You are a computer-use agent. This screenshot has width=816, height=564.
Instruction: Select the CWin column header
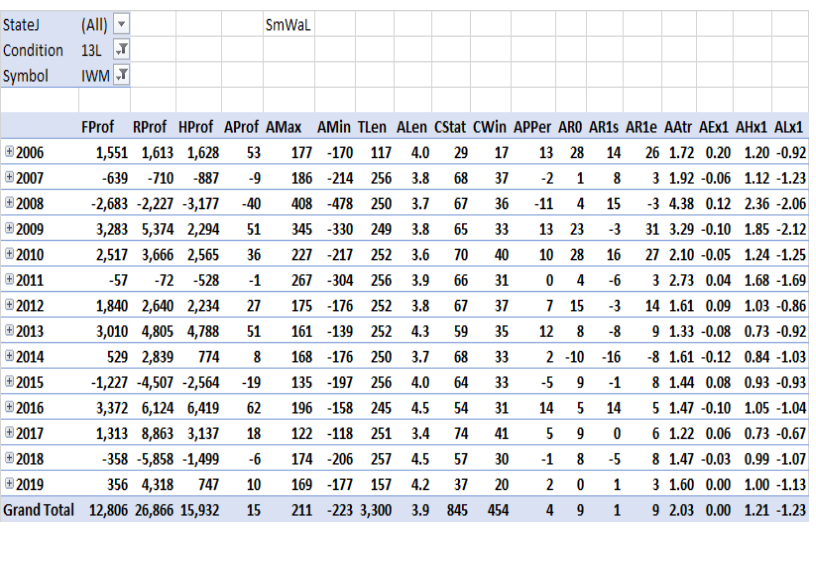[x=489, y=127]
